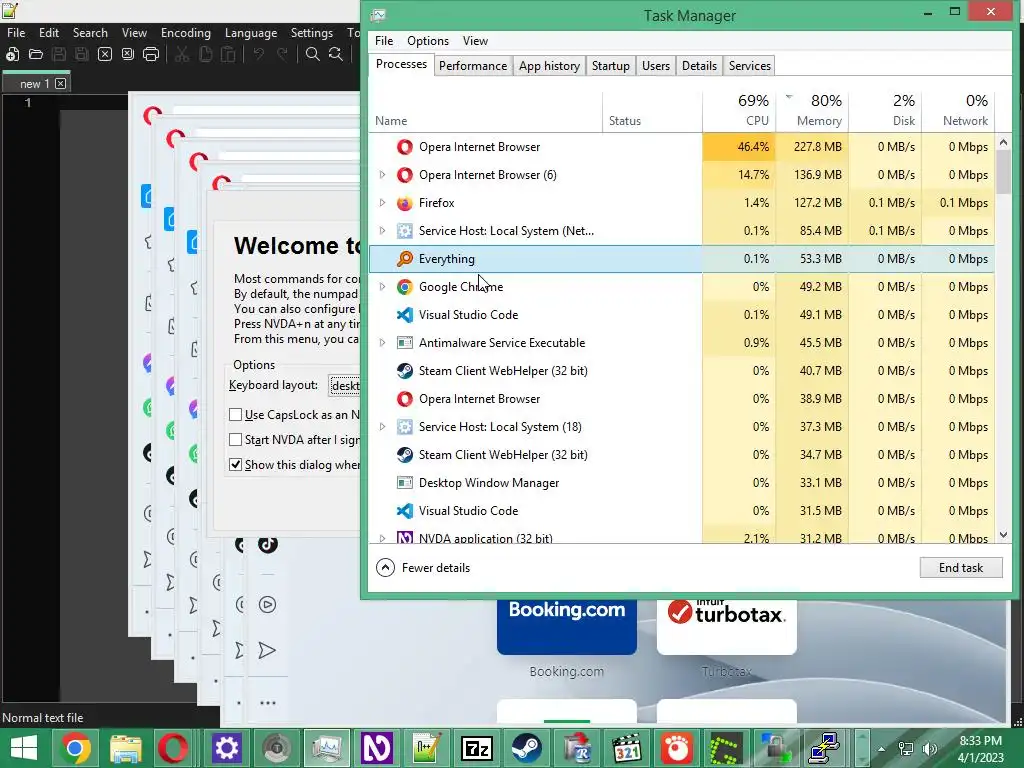Expand NVDA application (32 bit) group

tap(383, 538)
